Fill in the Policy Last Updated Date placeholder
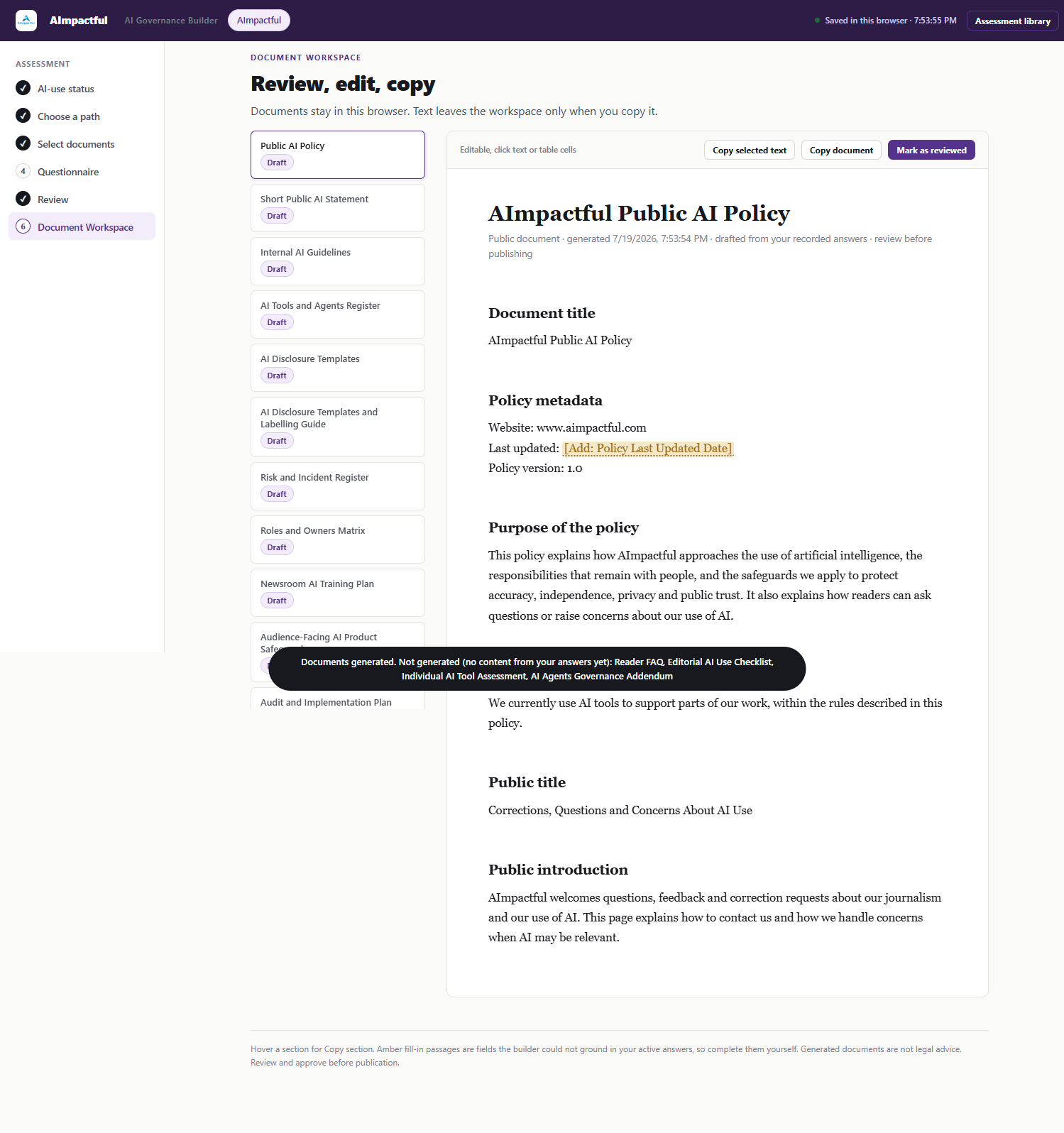The image size is (1064, 1133). click(x=647, y=449)
